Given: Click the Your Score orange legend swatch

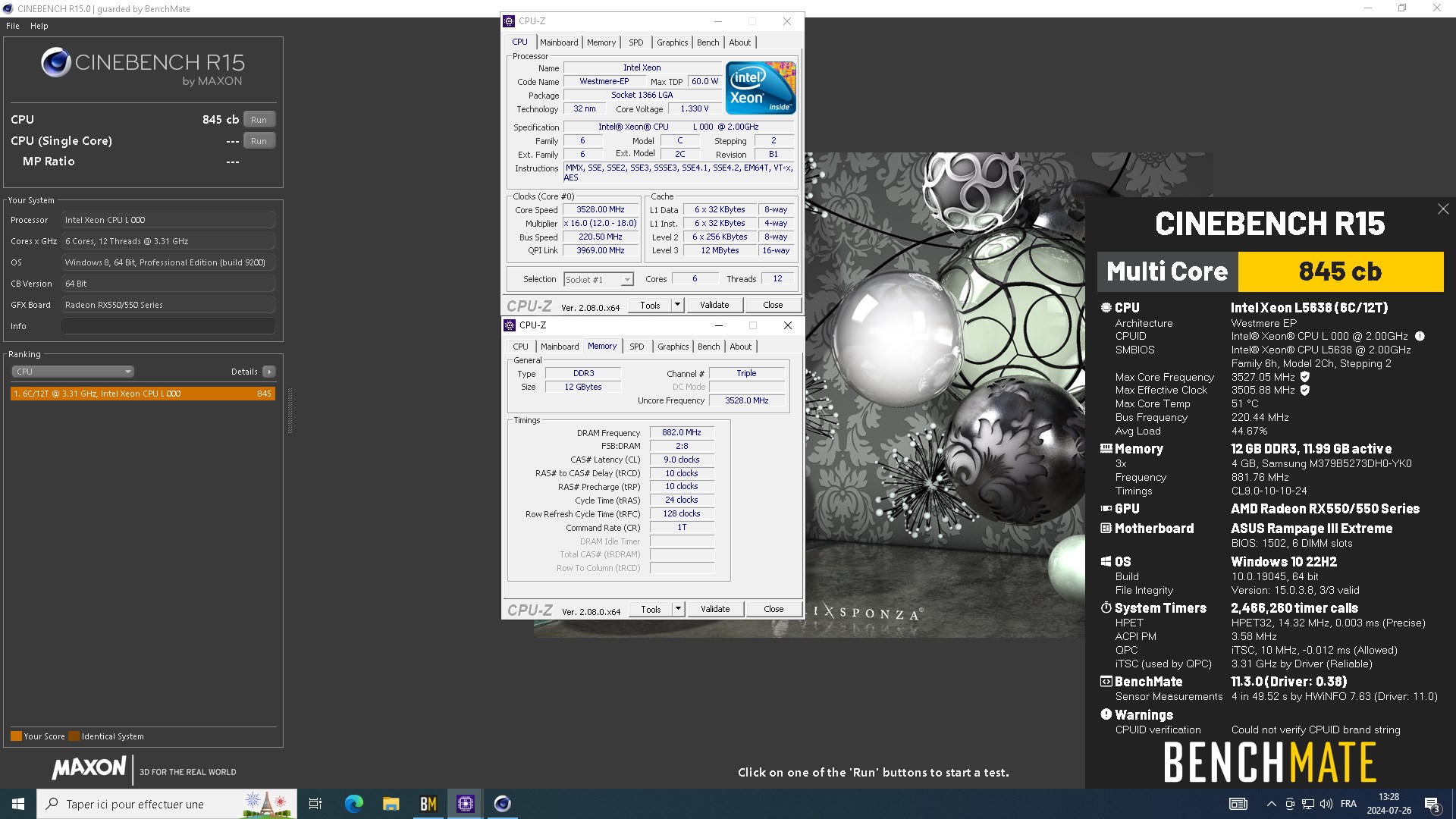Looking at the screenshot, I should click(x=16, y=736).
